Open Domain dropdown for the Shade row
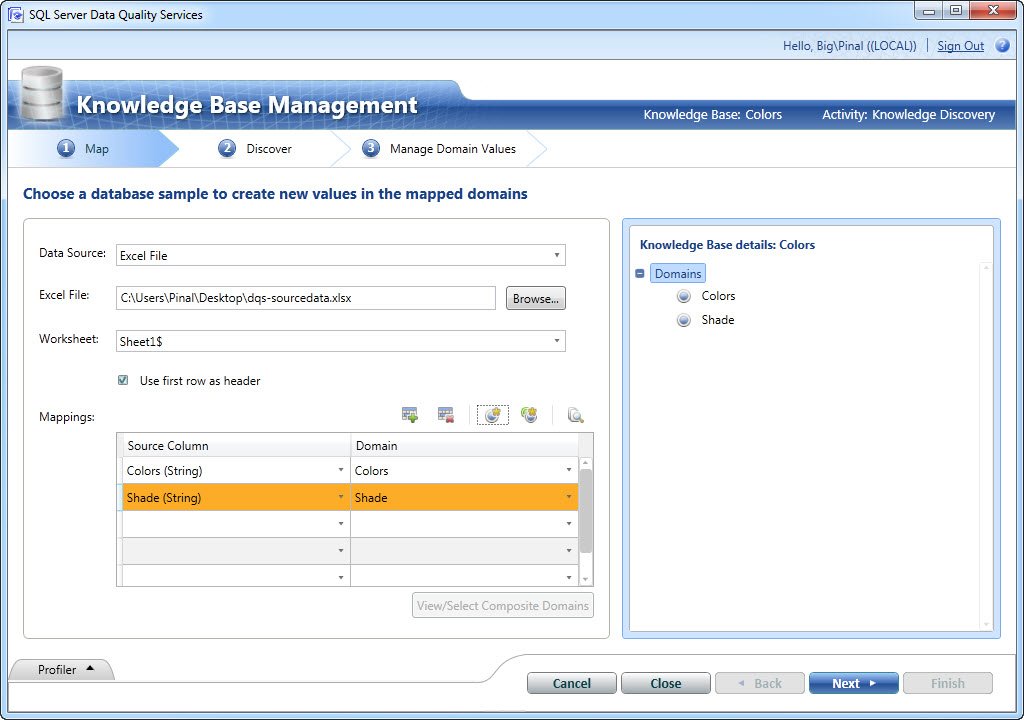Image resolution: width=1024 pixels, height=720 pixels. point(569,497)
